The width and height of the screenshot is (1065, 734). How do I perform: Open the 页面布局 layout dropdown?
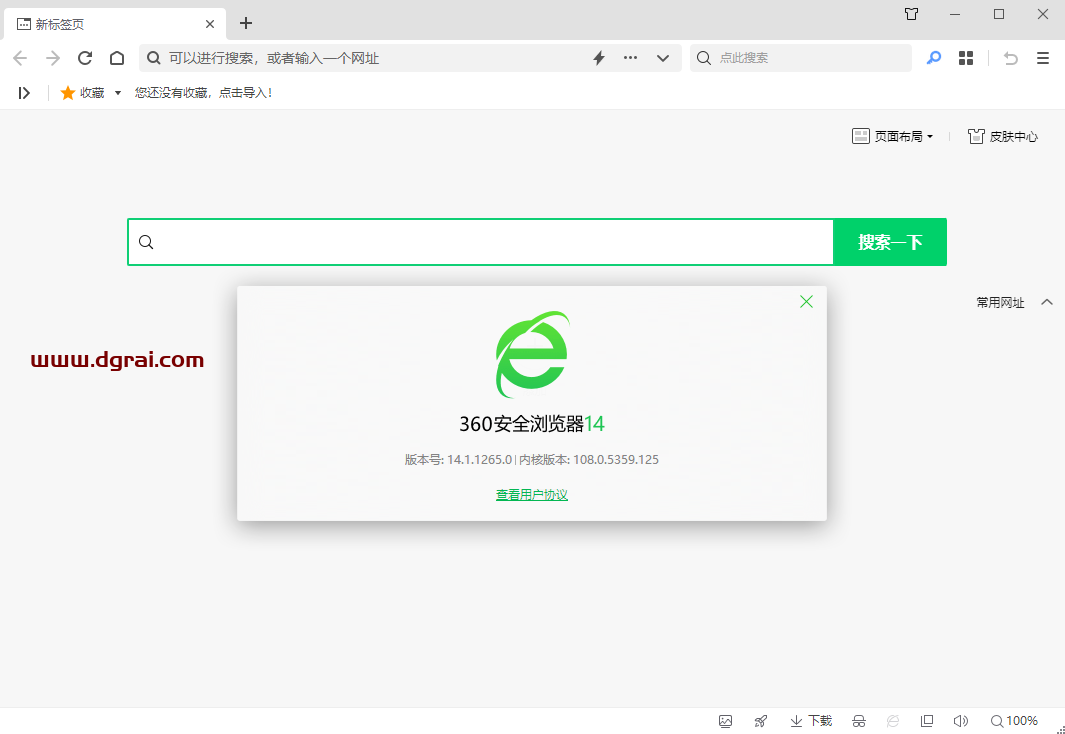892,136
